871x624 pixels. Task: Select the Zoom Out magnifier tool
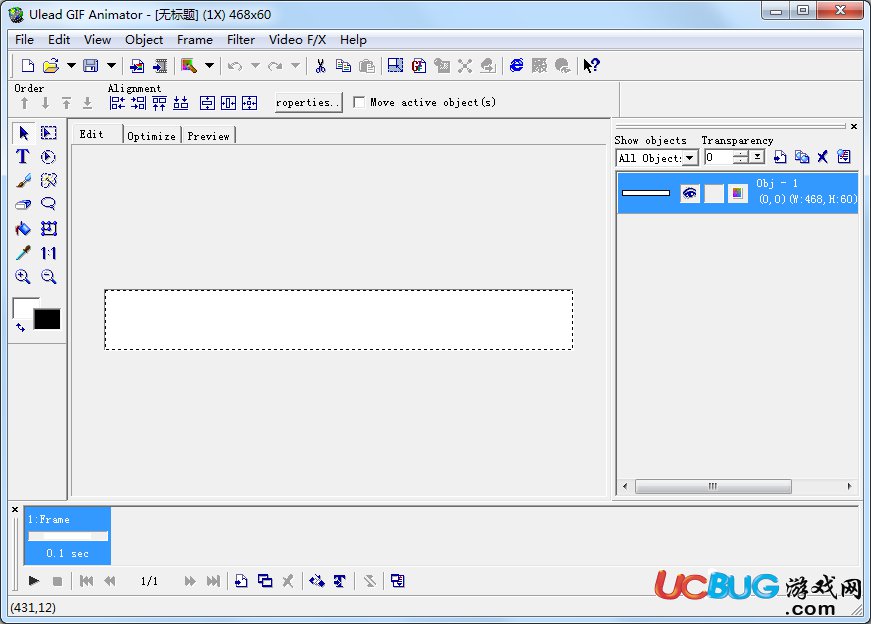coord(49,277)
